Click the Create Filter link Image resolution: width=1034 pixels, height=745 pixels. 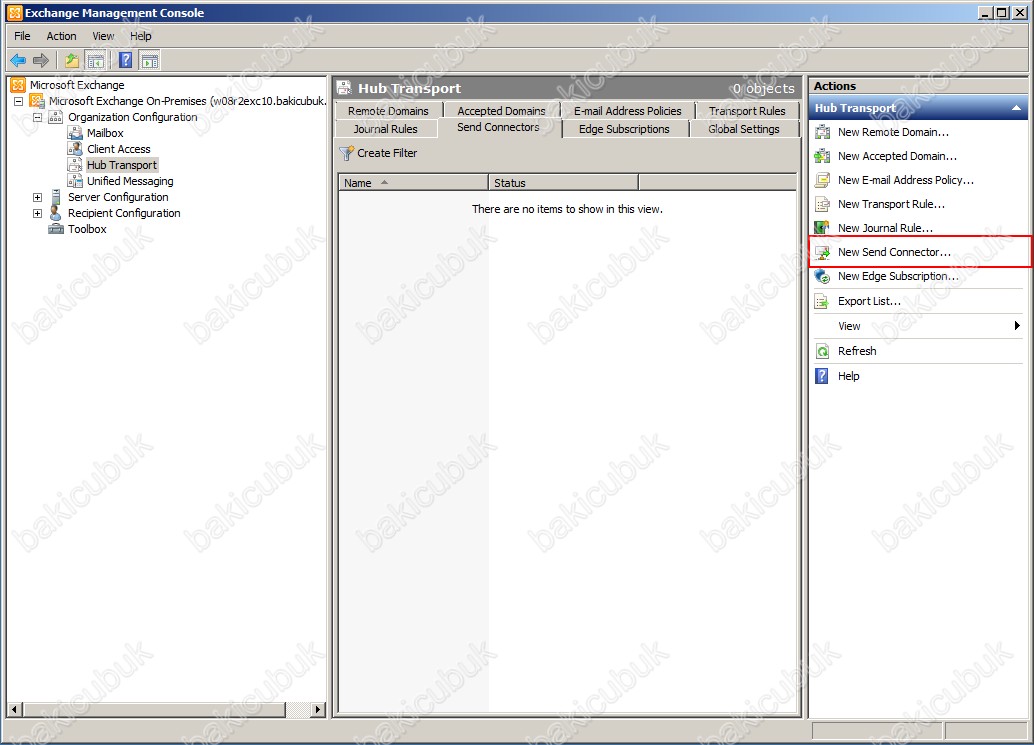387,153
